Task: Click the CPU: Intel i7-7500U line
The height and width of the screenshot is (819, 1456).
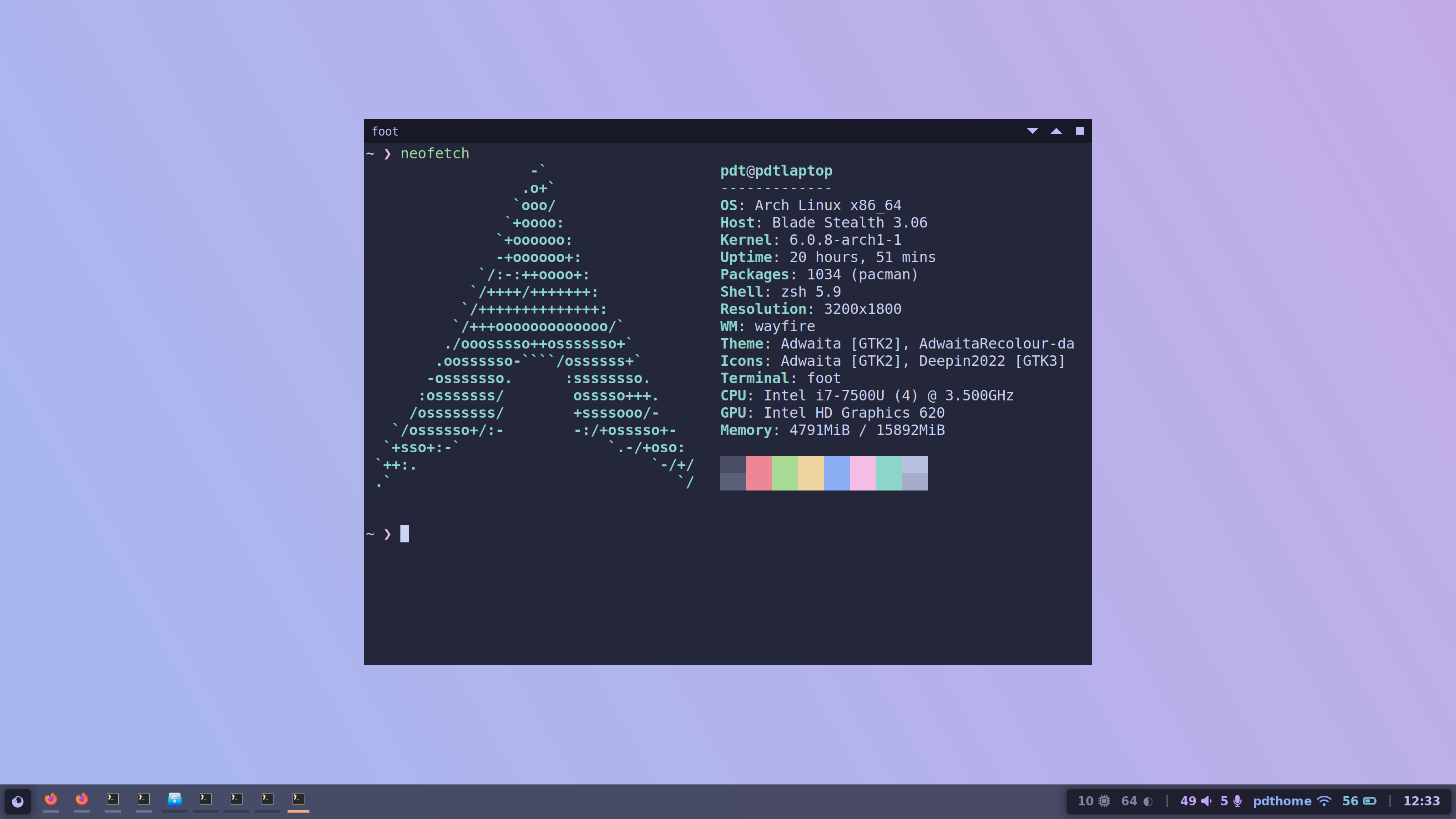Action: 867,396
